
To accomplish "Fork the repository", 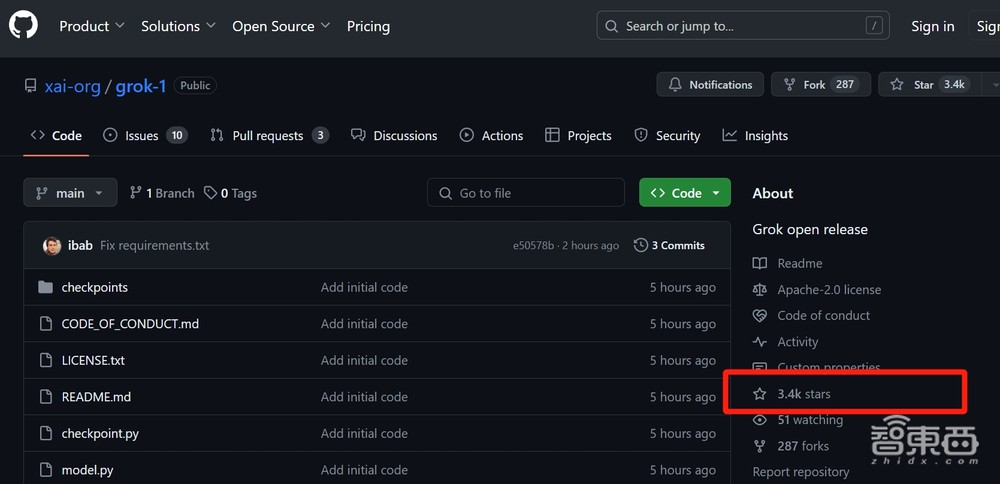I will 814,85.
